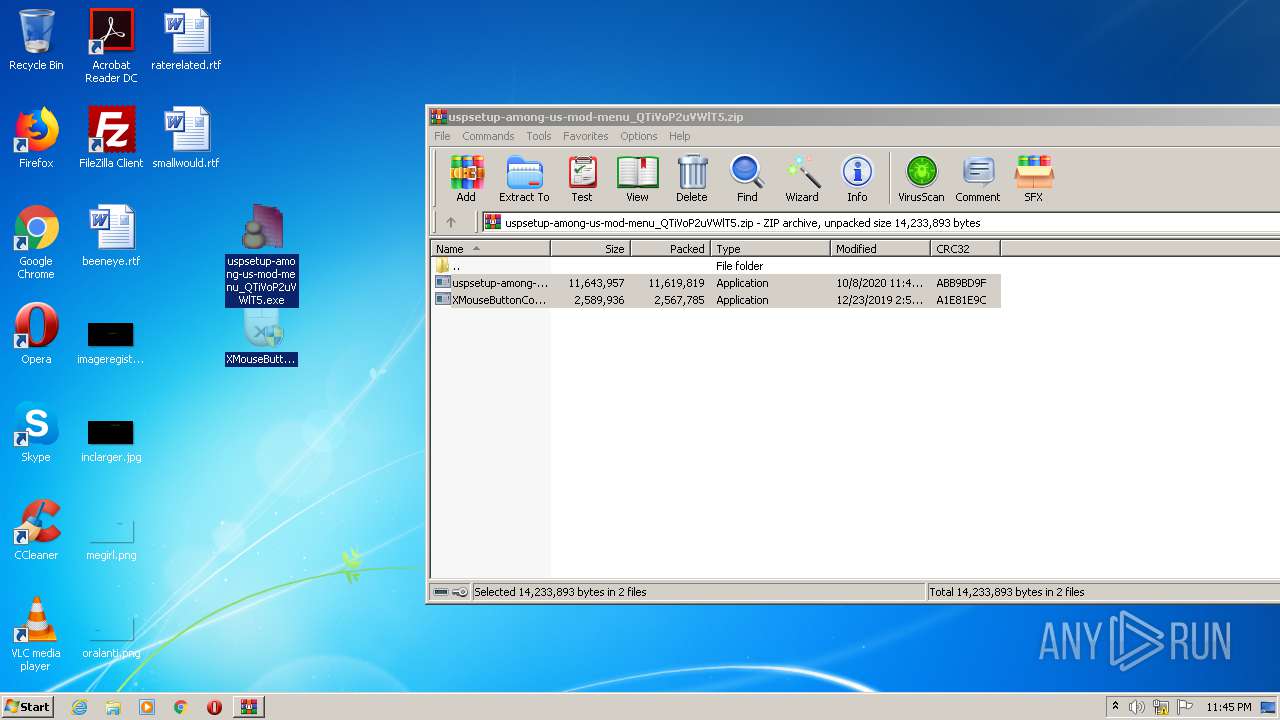Select Acrobat Reader DC desktop icon

pyautogui.click(x=111, y=46)
